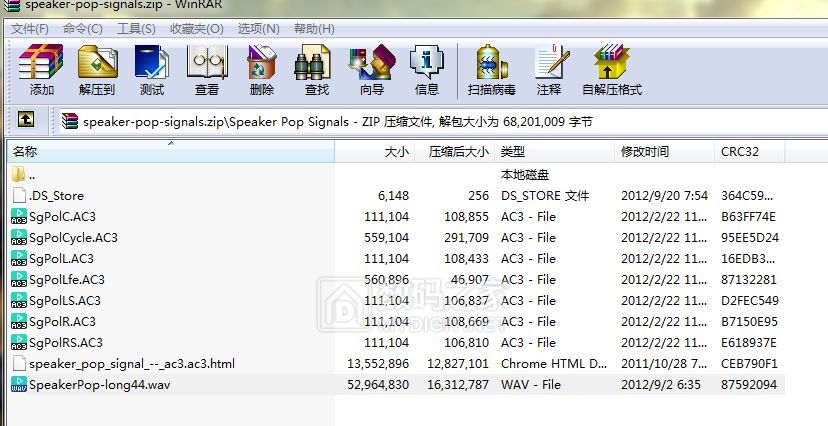Click the 添加 (Add) toolbar icon

(x=41, y=62)
